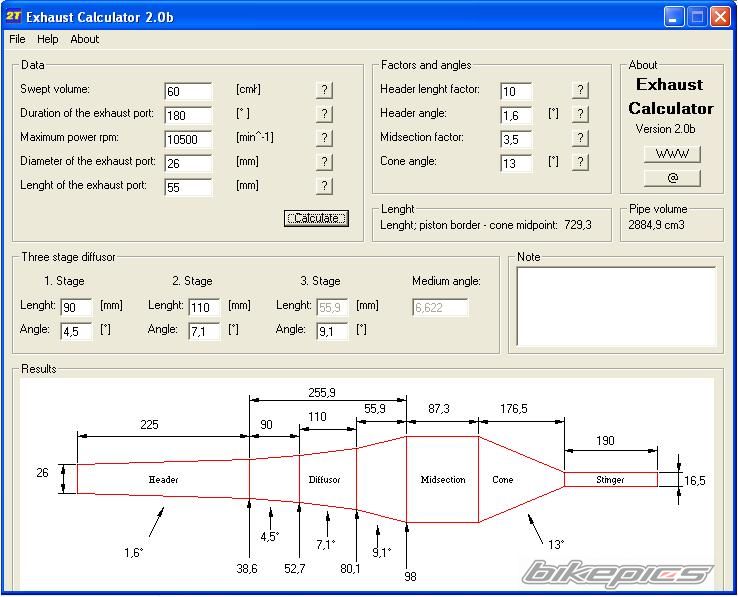Click the 52,7 diameter value
738x597 pixels.
295,569
